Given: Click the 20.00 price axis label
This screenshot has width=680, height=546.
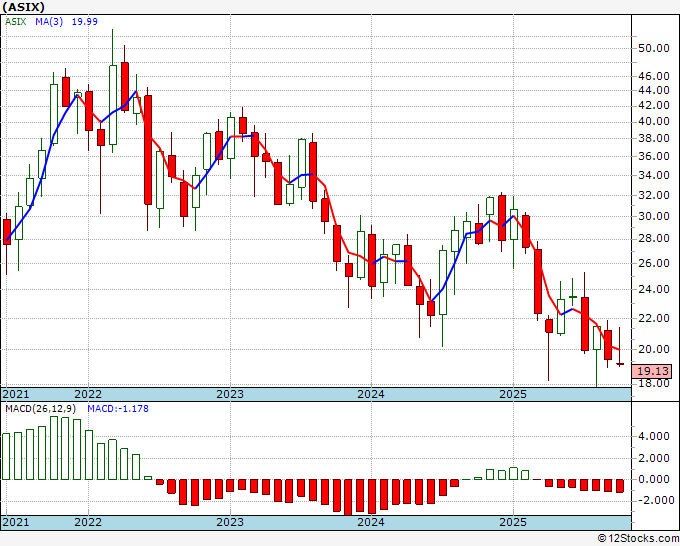Looking at the screenshot, I should point(654,349).
